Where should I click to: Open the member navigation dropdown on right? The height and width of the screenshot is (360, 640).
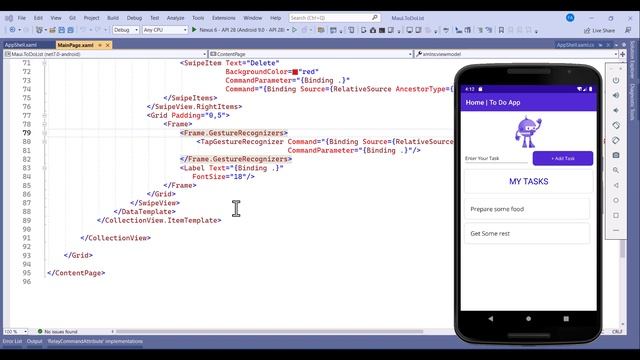(516, 54)
